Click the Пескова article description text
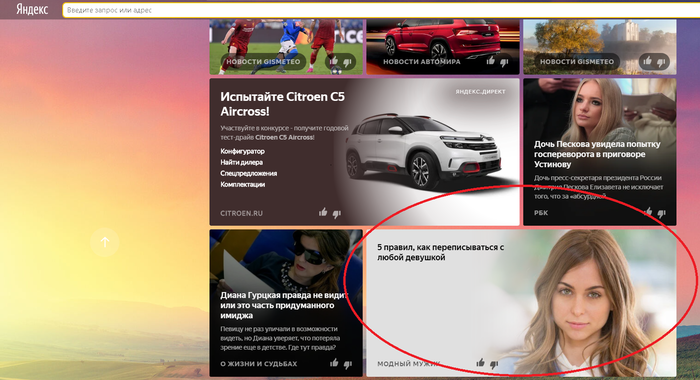The height and width of the screenshot is (380, 700). (x=599, y=187)
